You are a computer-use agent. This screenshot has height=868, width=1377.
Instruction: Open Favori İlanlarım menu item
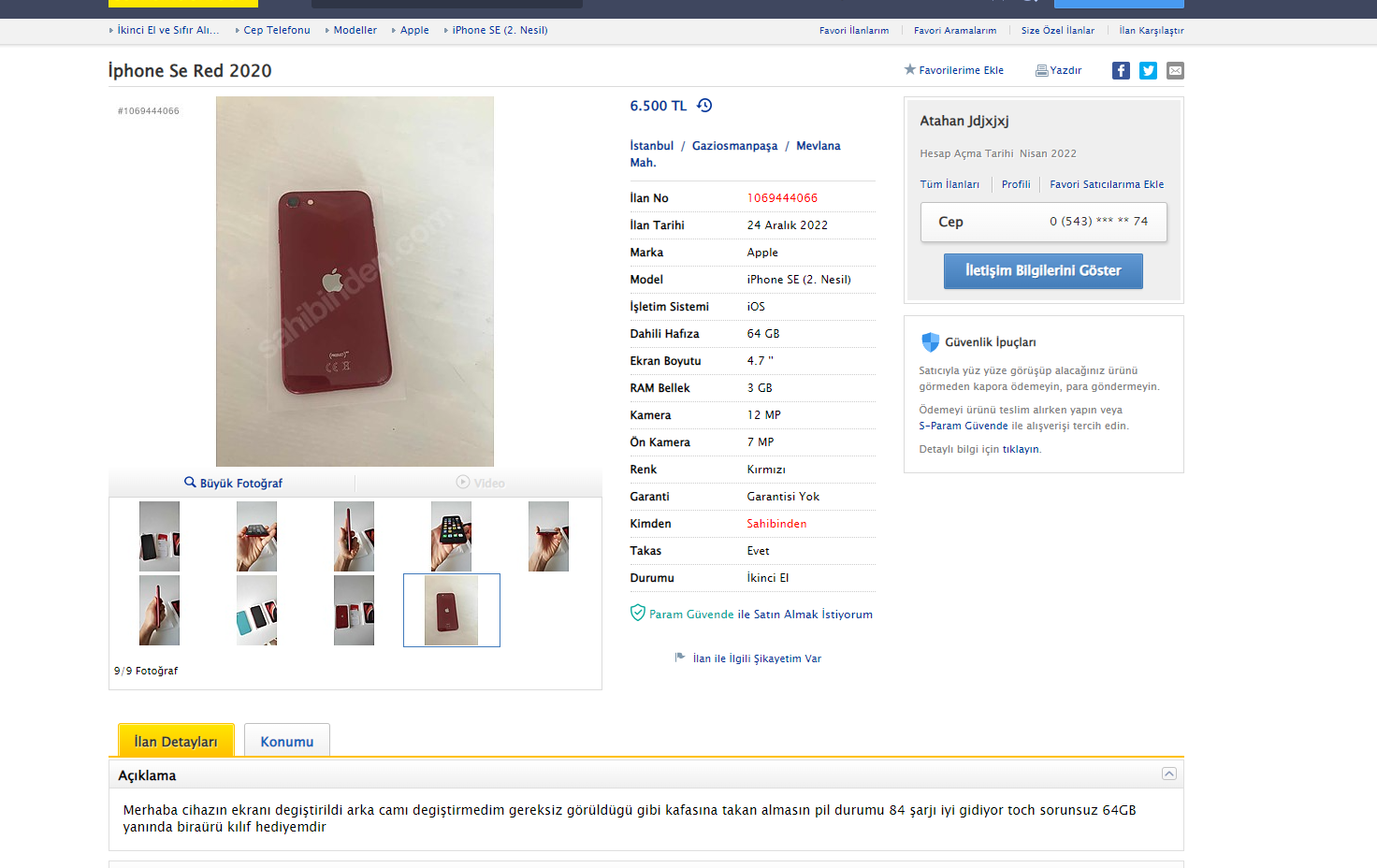pyautogui.click(x=854, y=30)
